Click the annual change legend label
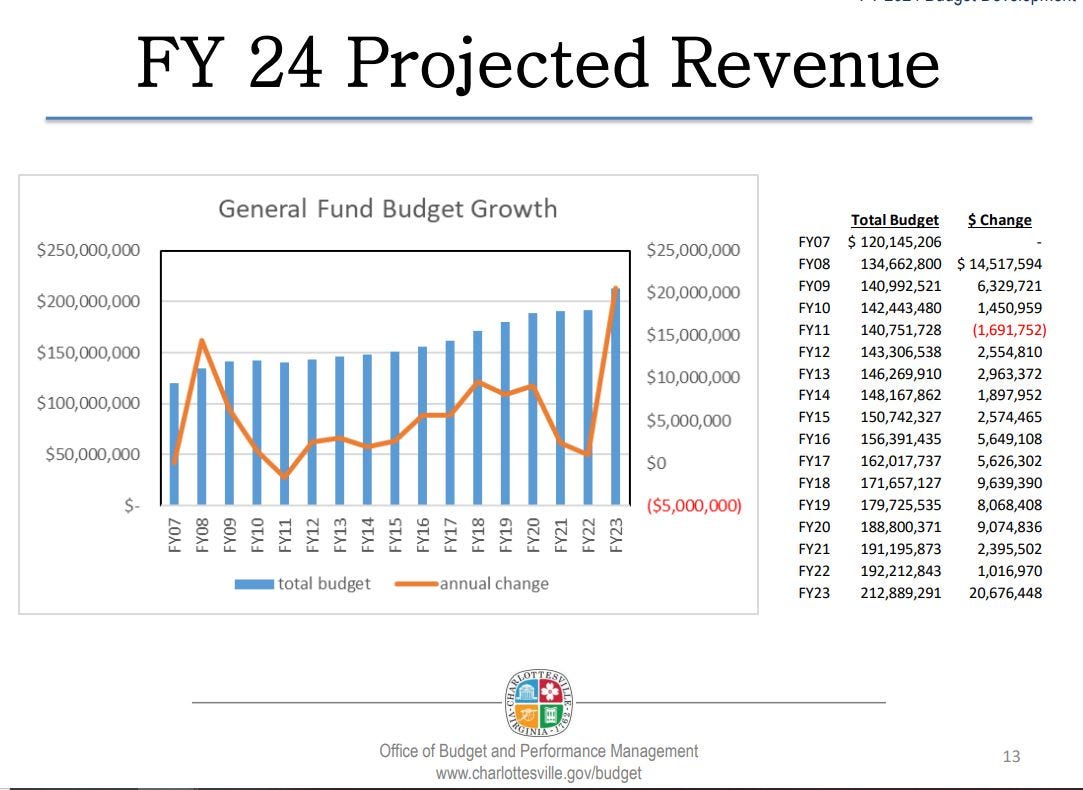 point(494,584)
